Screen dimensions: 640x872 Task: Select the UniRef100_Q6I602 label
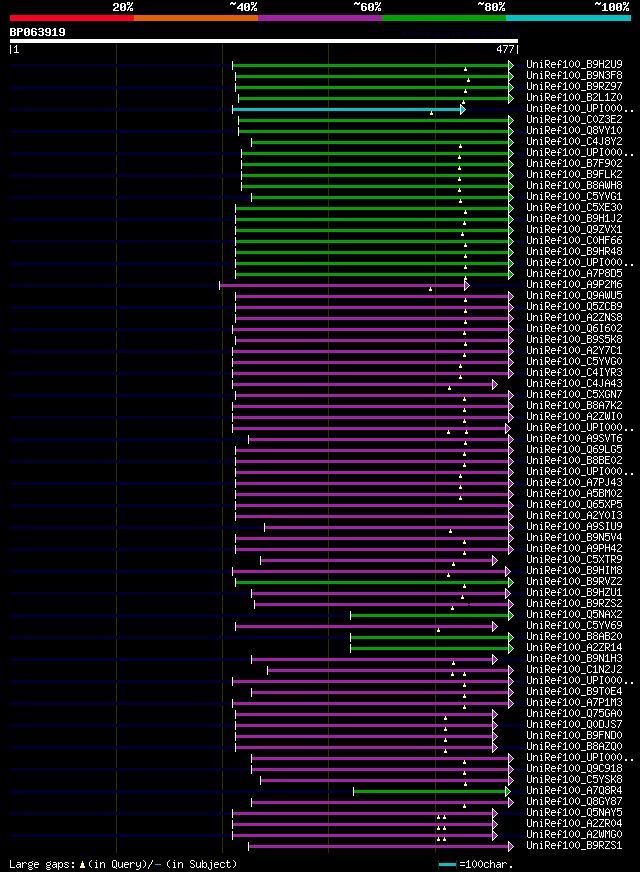pos(574,329)
